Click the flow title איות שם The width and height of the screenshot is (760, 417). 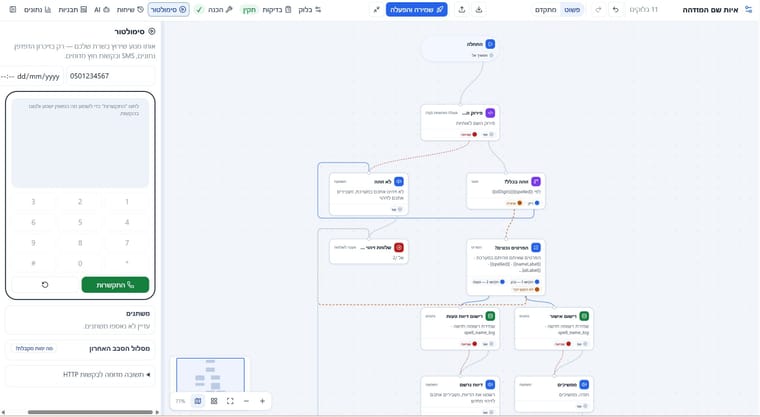(710, 10)
